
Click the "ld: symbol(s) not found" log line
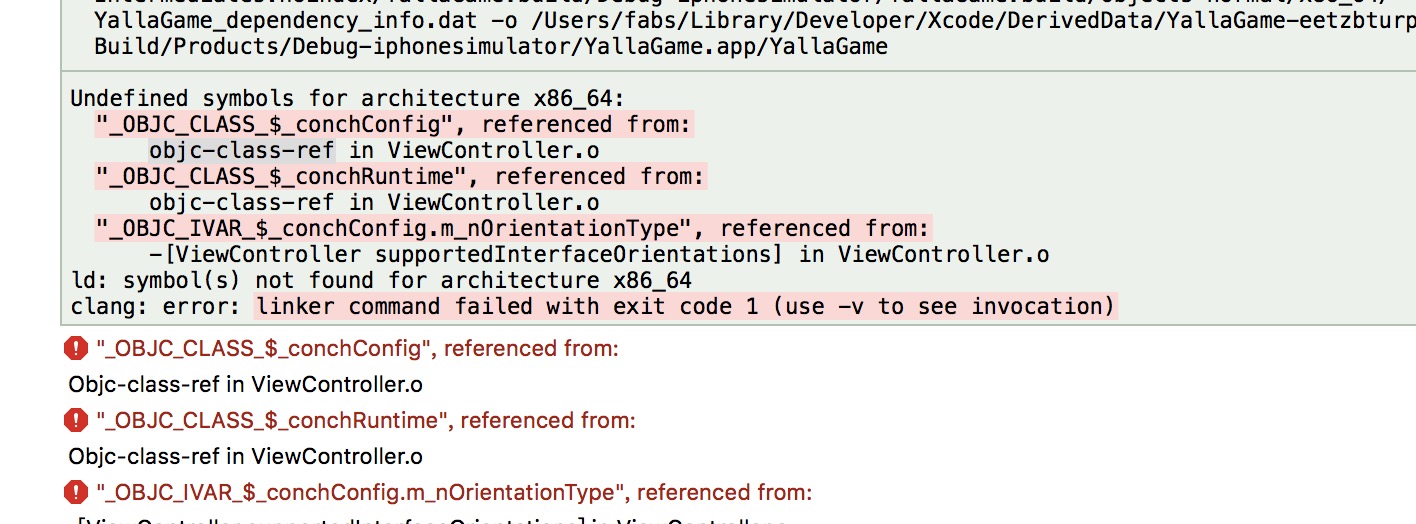point(381,280)
